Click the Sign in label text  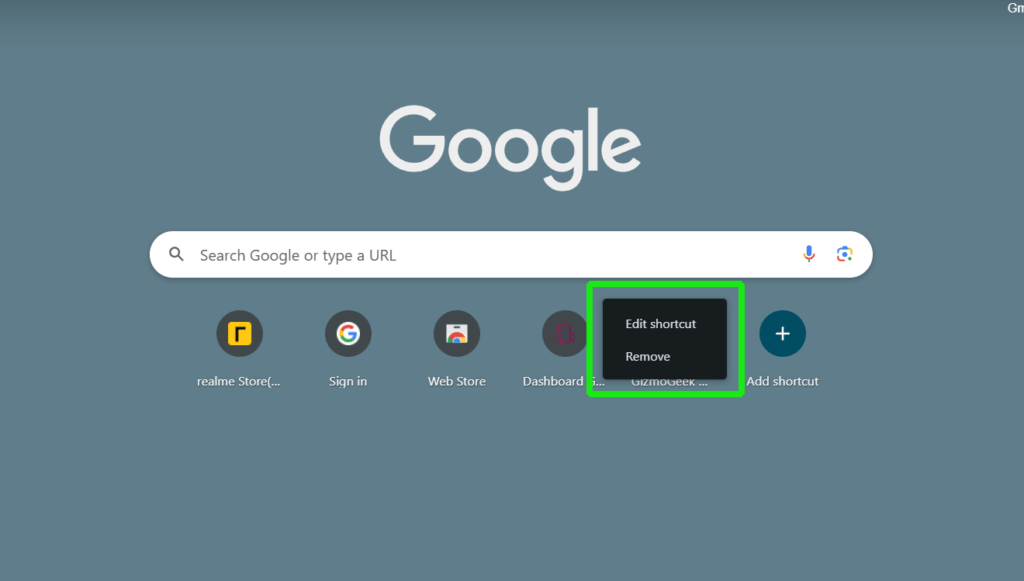tap(348, 381)
